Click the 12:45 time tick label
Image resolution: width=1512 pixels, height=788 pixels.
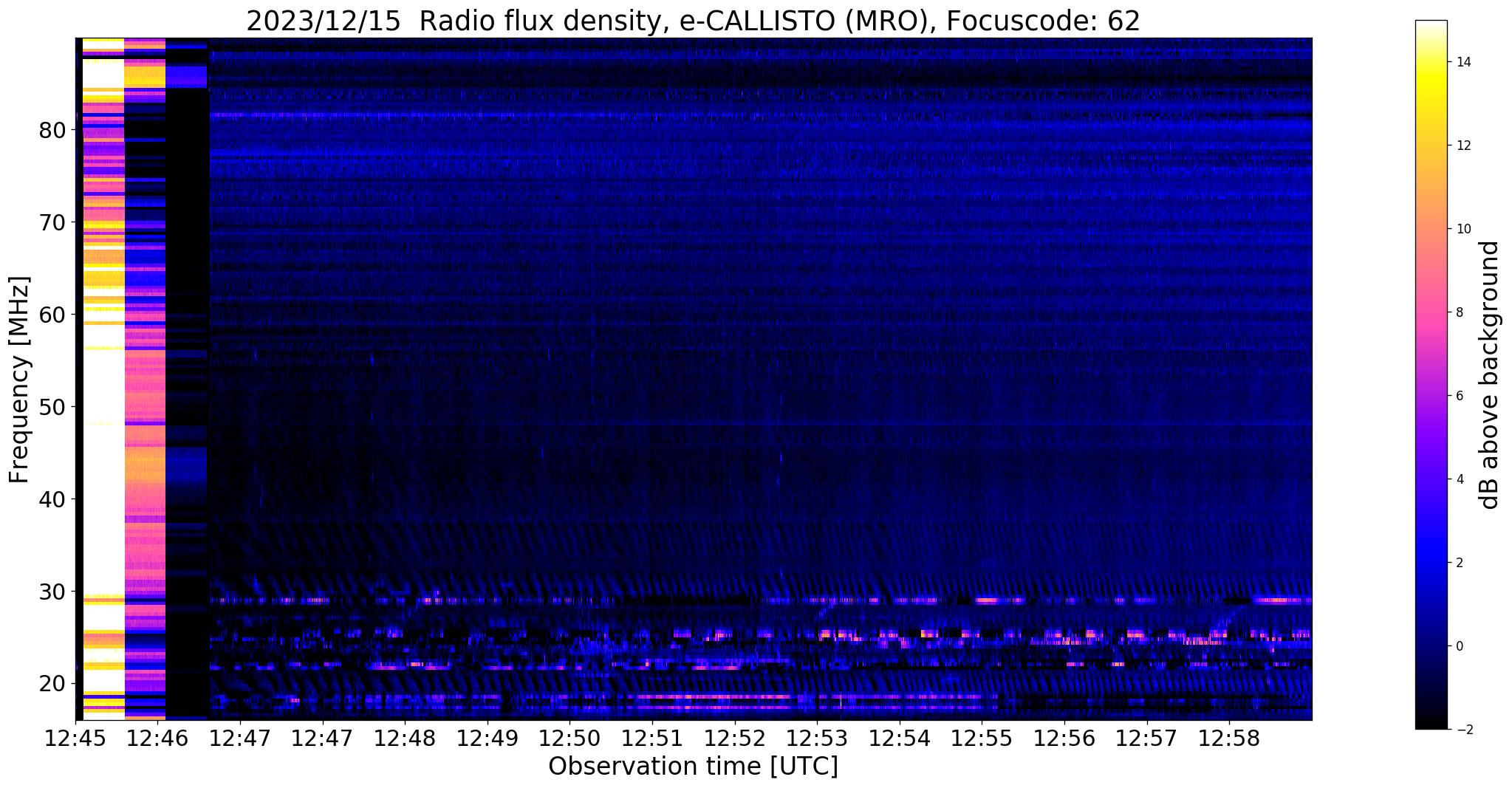pyautogui.click(x=75, y=738)
